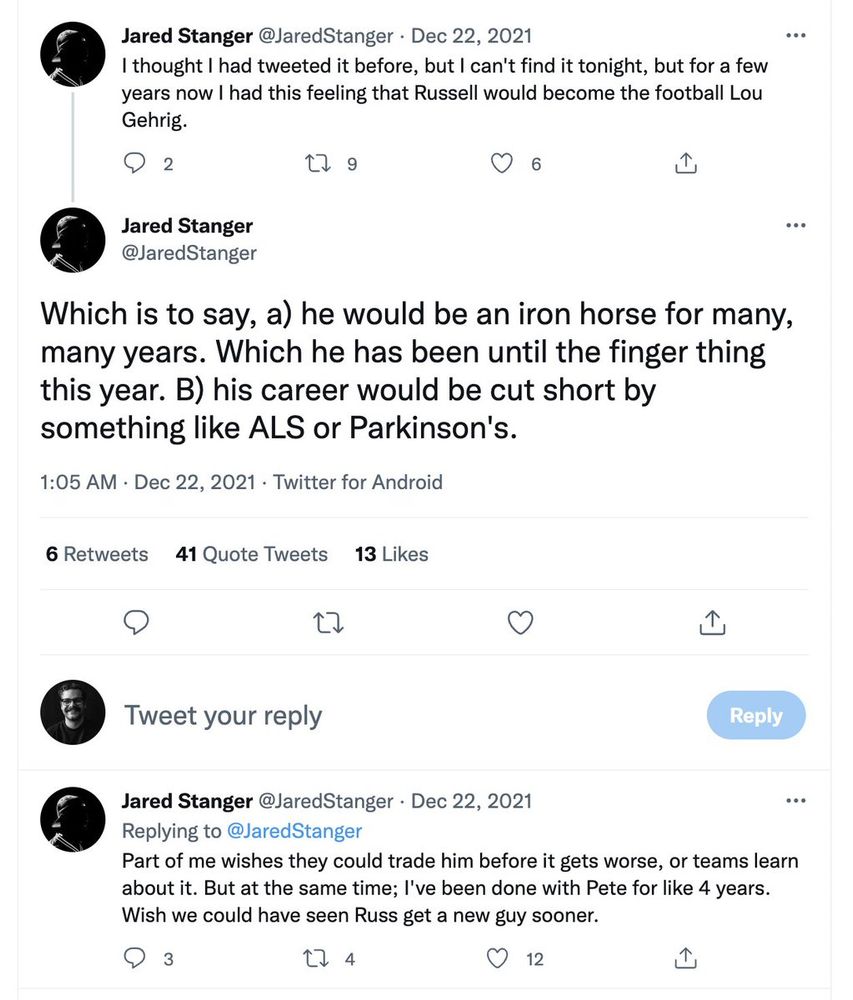
Task: Reply to the first tweet with 2 replies
Action: pos(135,163)
